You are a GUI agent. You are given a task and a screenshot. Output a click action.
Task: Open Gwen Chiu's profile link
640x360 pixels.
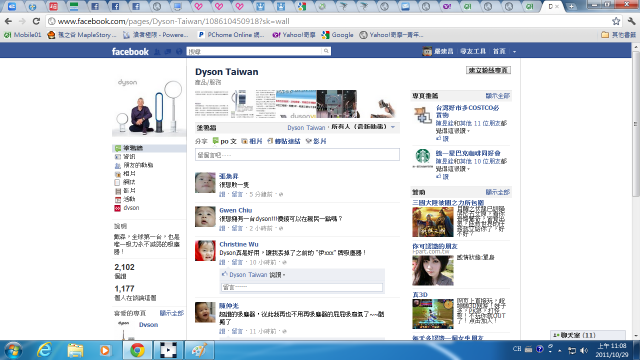click(x=236, y=210)
